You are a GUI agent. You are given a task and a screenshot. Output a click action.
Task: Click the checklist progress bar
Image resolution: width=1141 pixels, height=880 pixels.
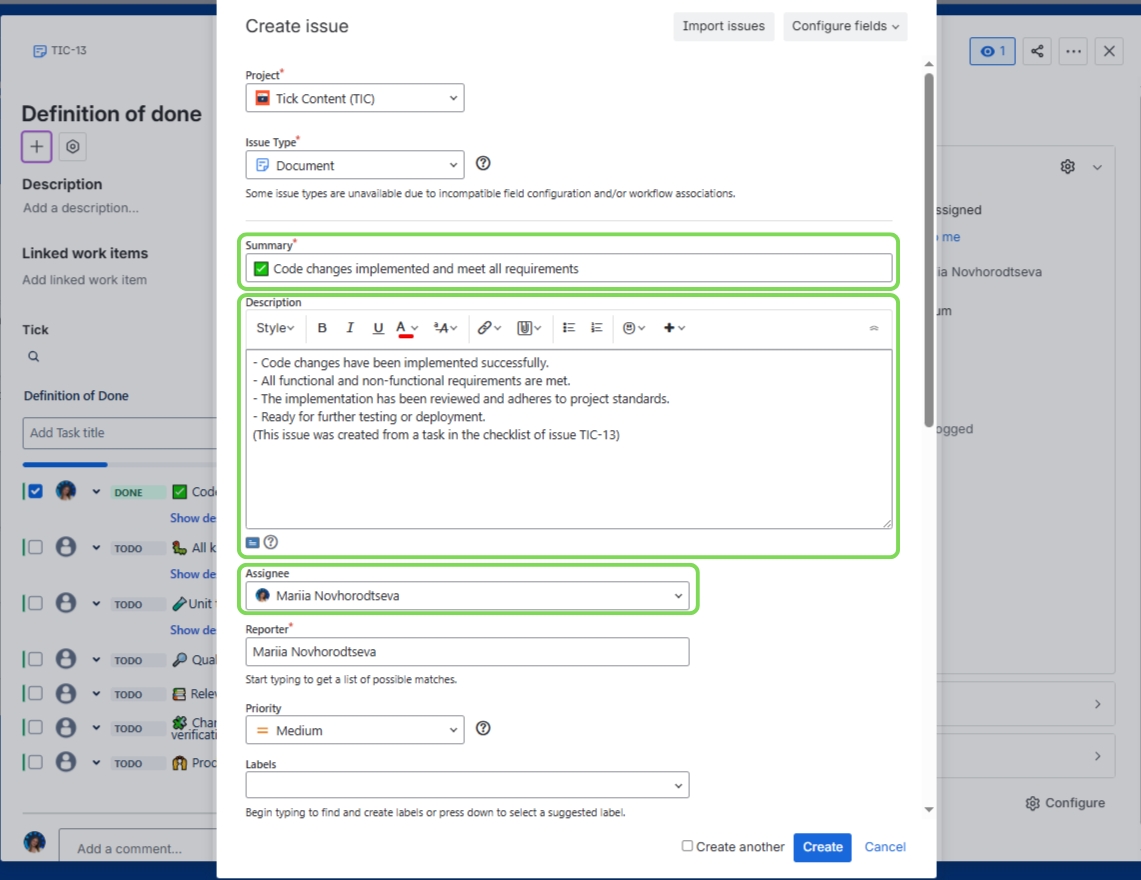(x=64, y=464)
